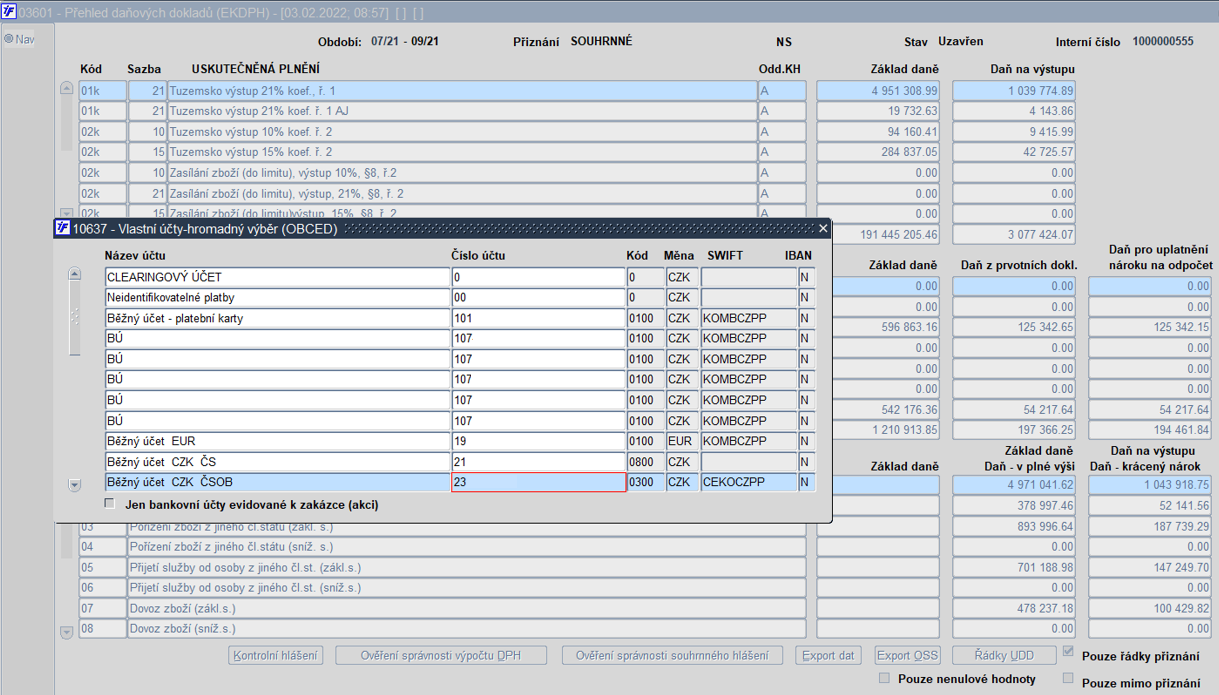Click bank code 0800 in dialog
1219x695 pixels.
click(645, 462)
